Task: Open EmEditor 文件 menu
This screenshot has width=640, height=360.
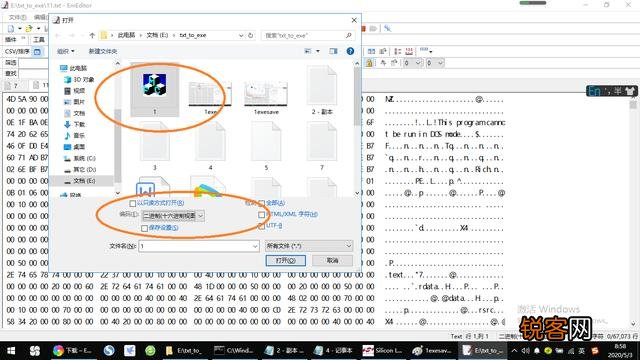Action: coord(18,17)
